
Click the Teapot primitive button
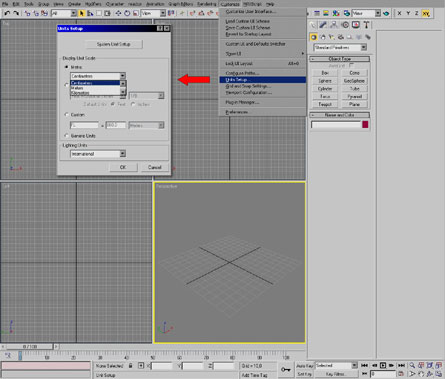(x=325, y=104)
